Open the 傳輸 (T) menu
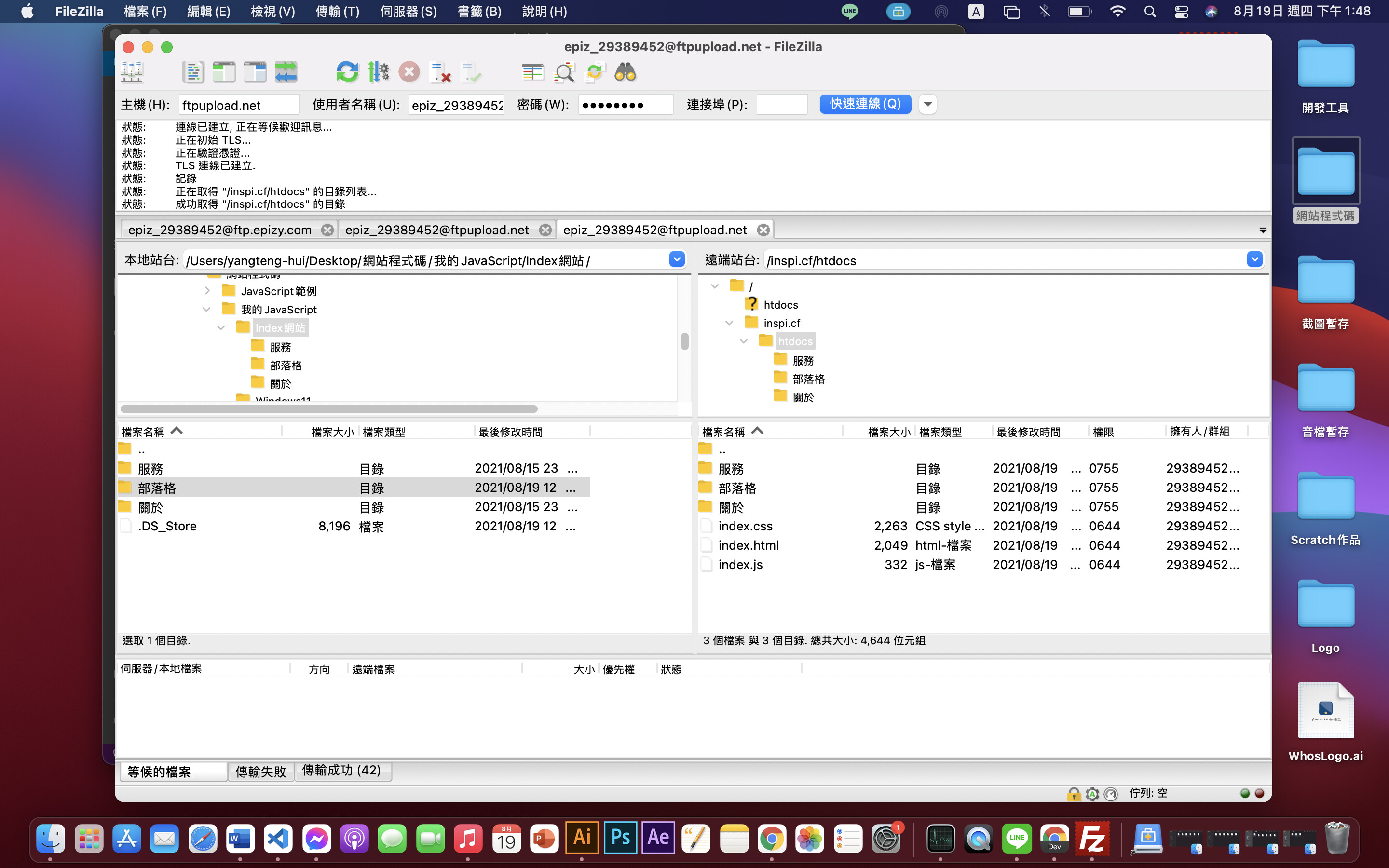Screen dimensions: 1389x868 click(x=337, y=12)
